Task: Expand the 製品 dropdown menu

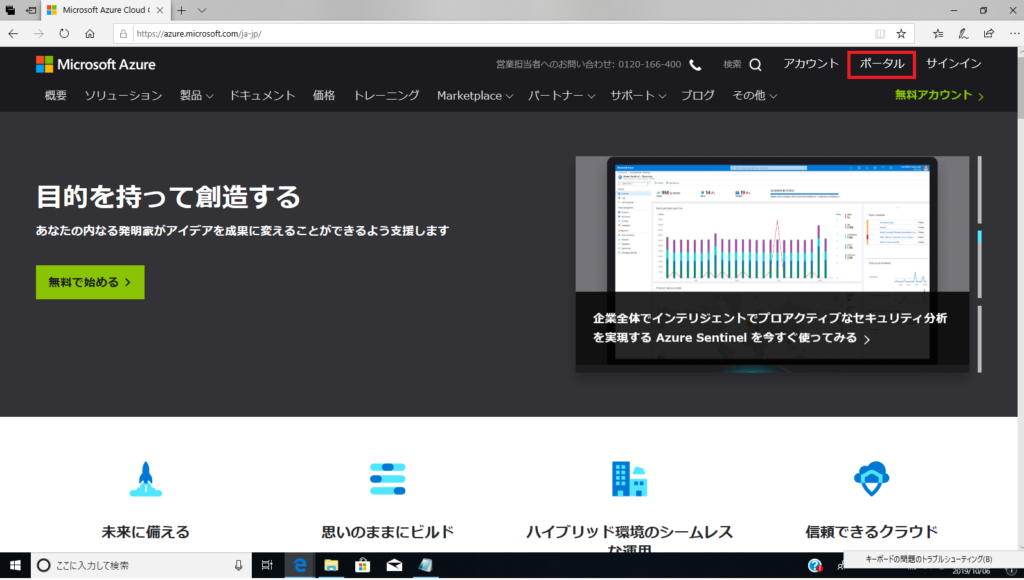Action: pyautogui.click(x=197, y=95)
